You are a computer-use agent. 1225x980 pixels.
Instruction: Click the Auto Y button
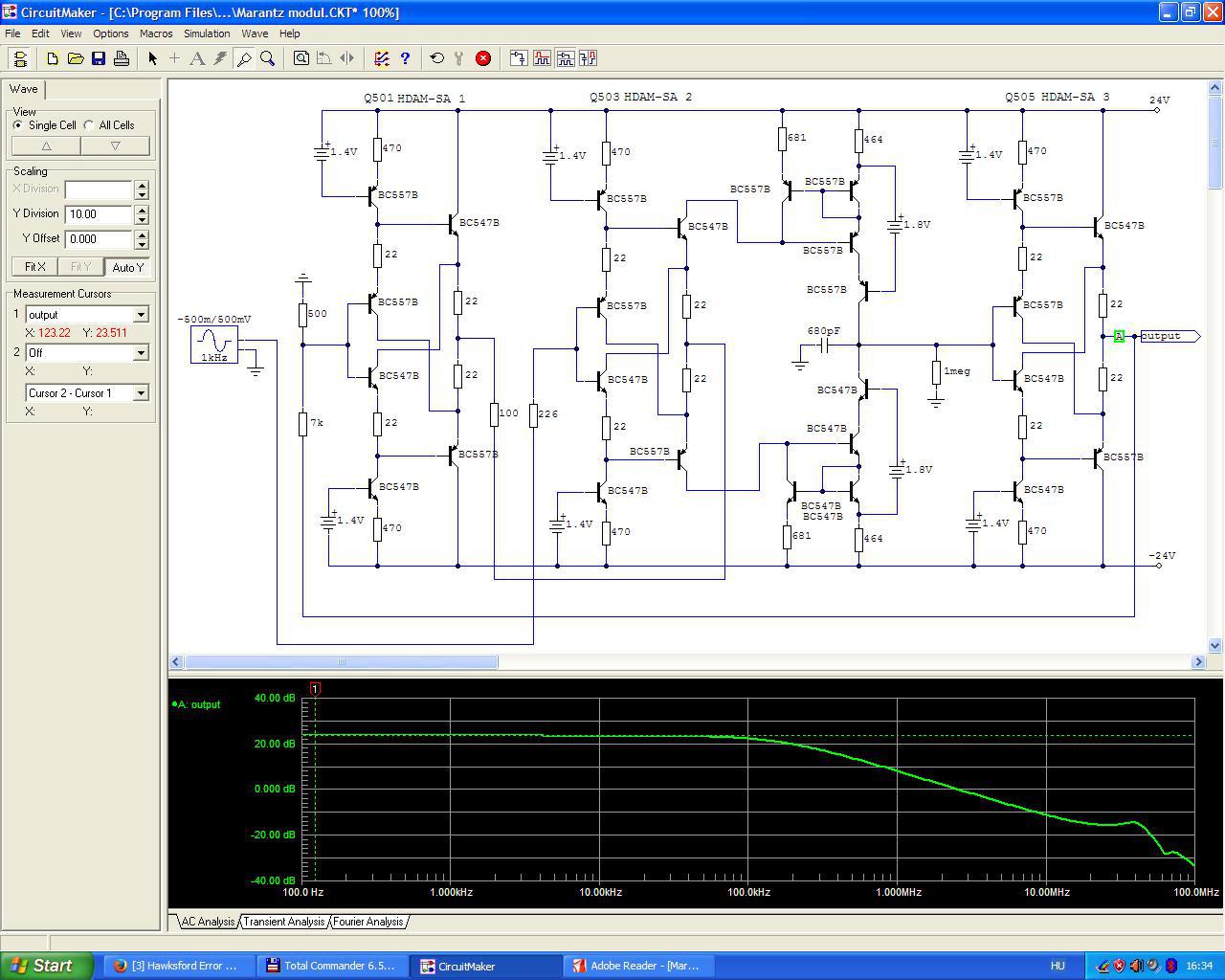tap(127, 267)
